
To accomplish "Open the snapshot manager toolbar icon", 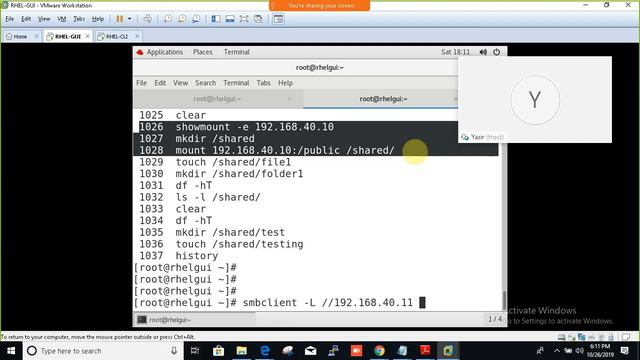I will [196, 19].
